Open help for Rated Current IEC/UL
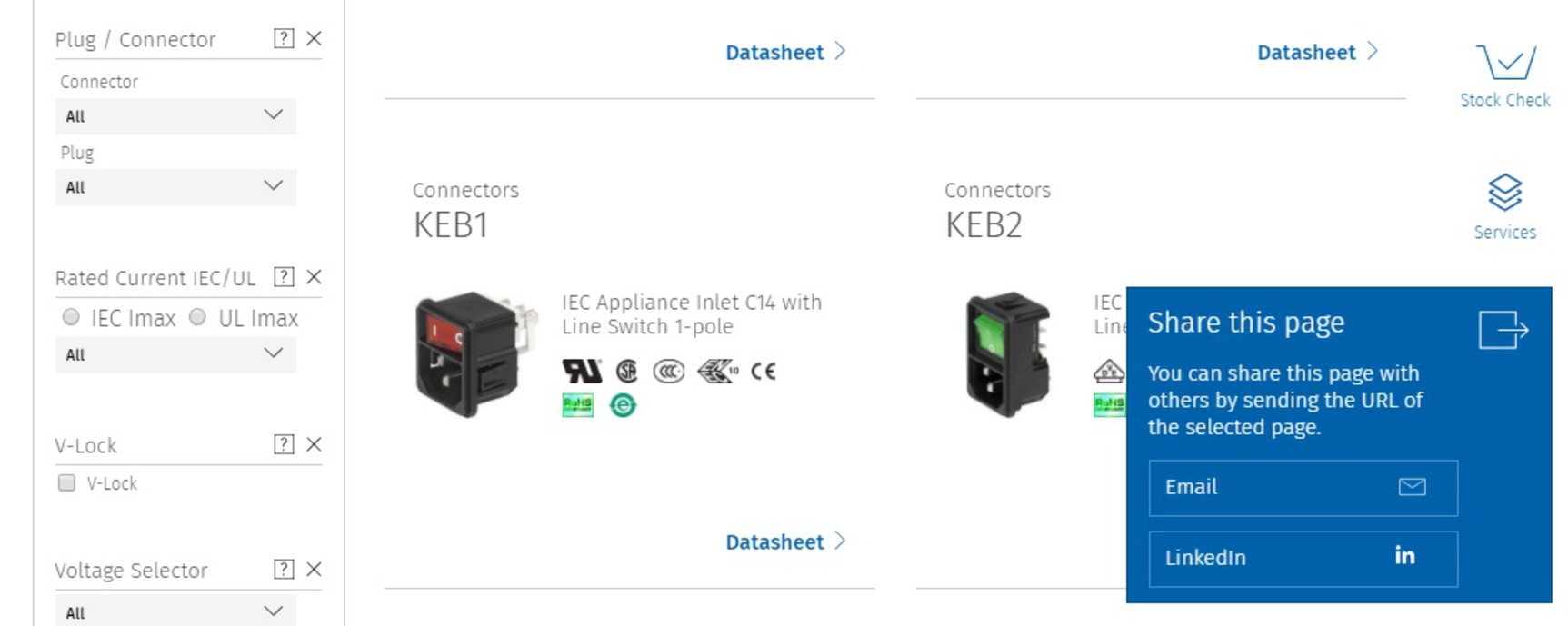 point(284,277)
